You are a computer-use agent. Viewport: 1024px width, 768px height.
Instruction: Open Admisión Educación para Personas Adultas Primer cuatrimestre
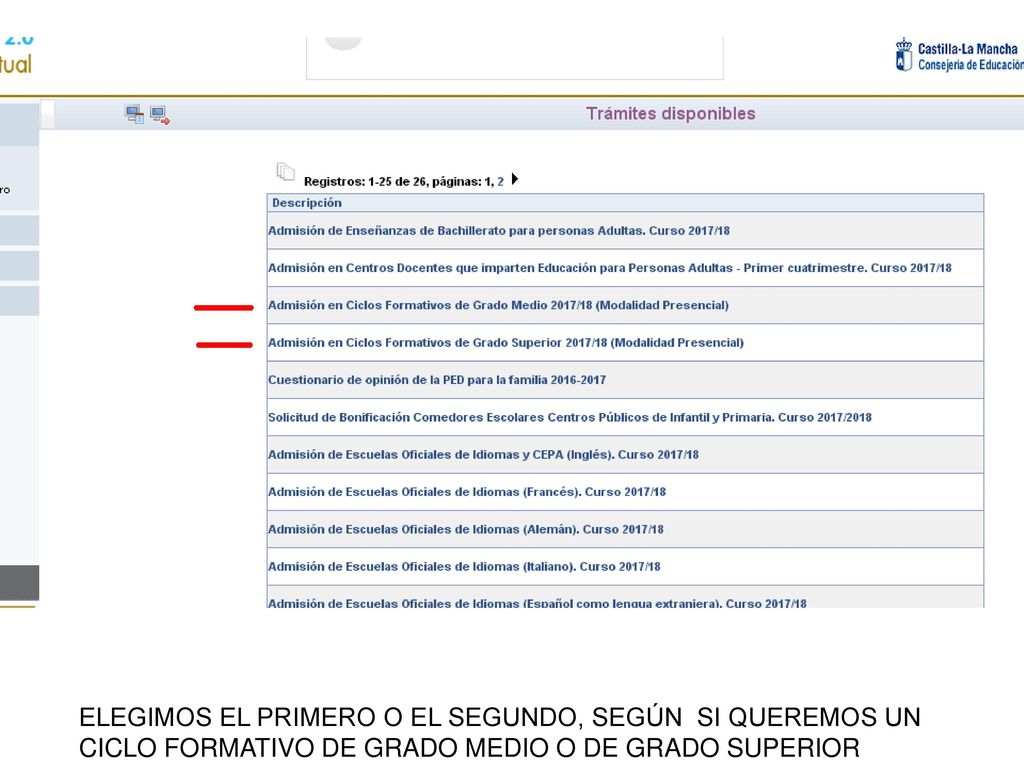point(609,268)
